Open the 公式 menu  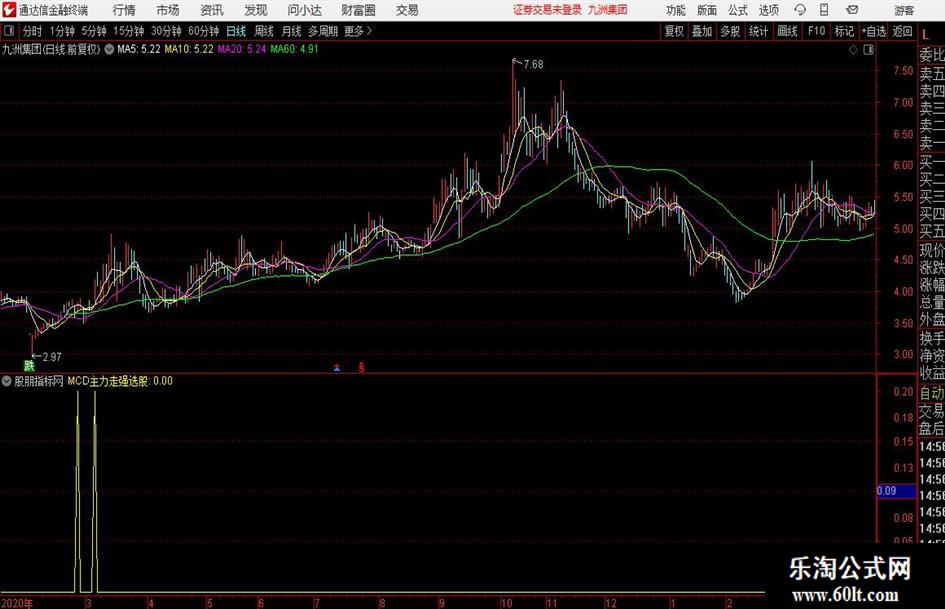(738, 10)
